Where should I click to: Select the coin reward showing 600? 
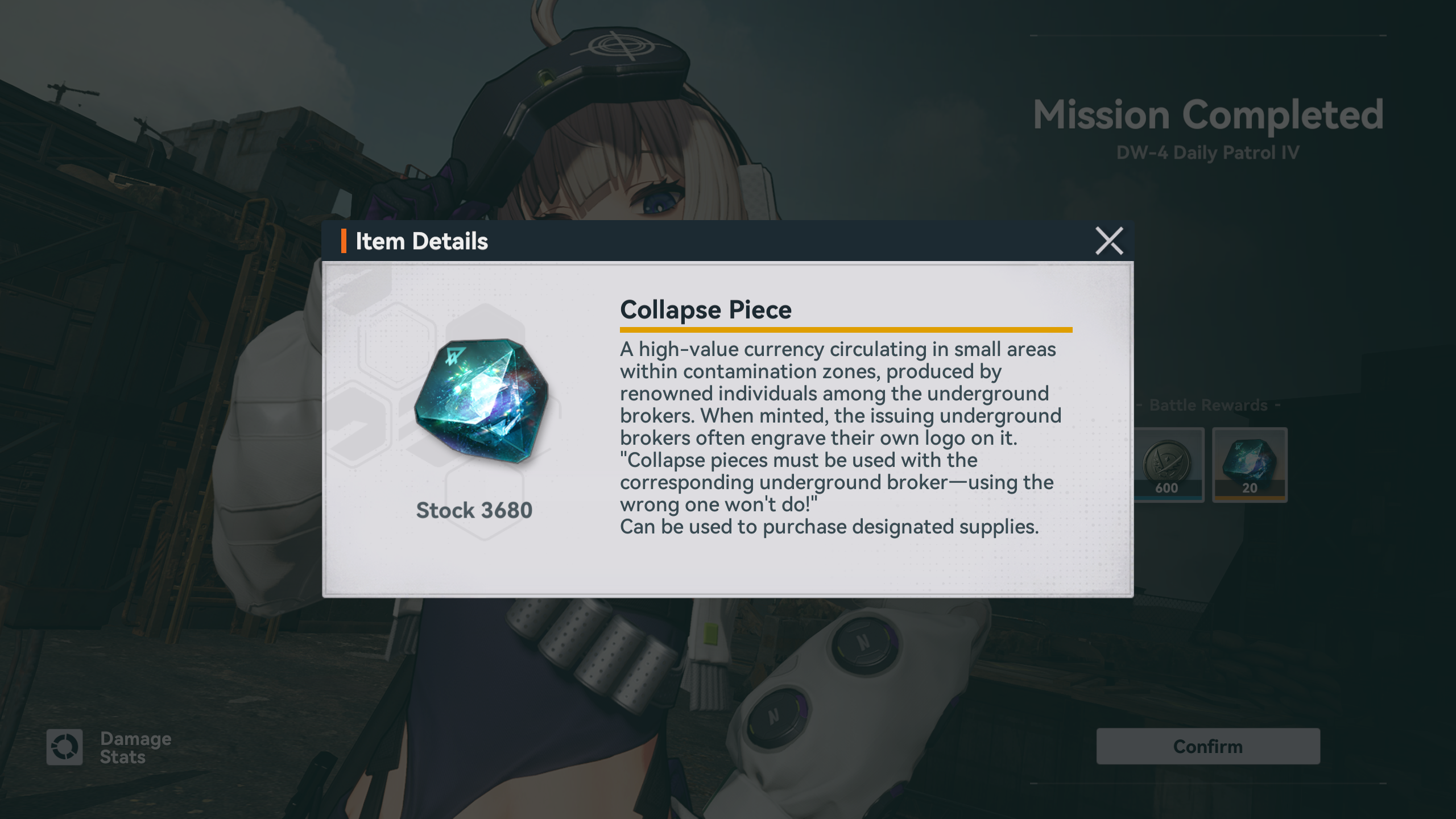[x=1168, y=465]
